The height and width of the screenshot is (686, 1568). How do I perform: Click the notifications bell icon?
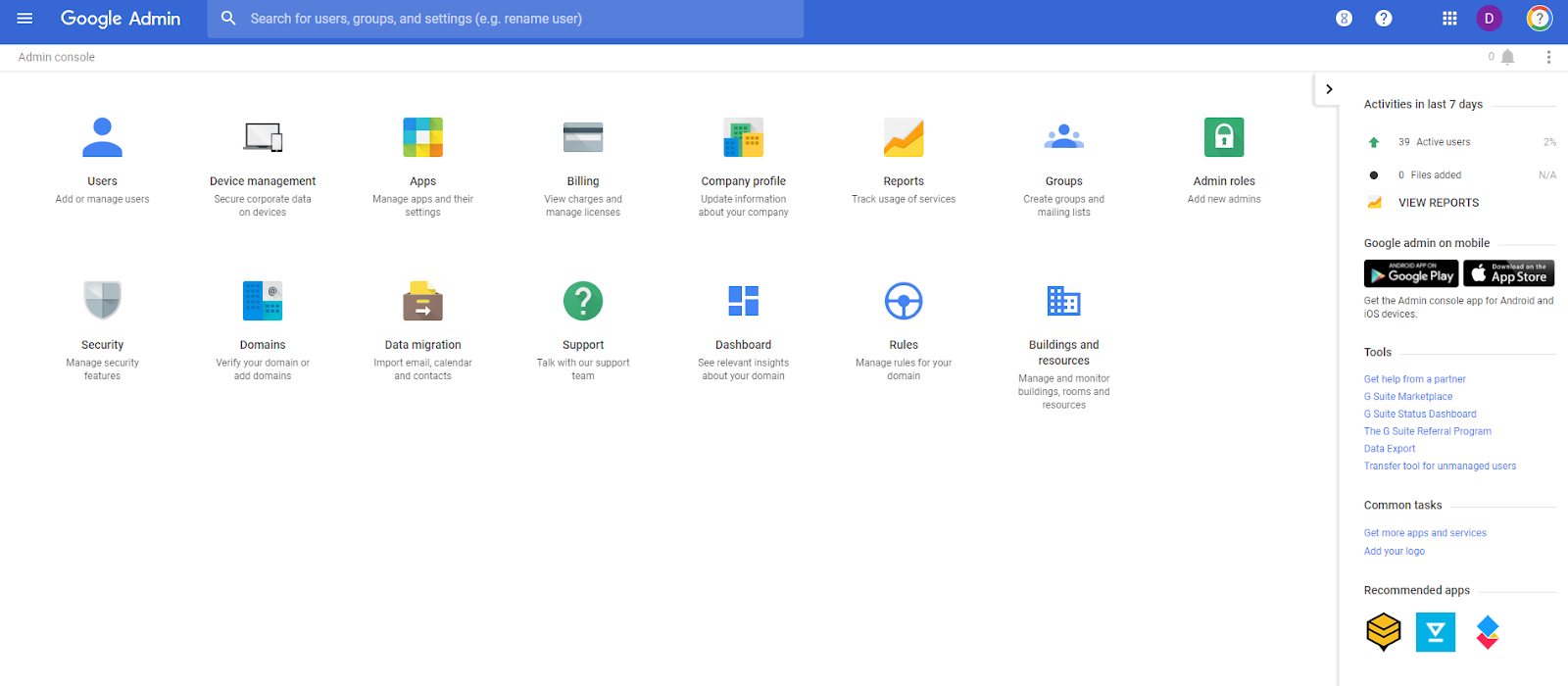(x=1508, y=57)
